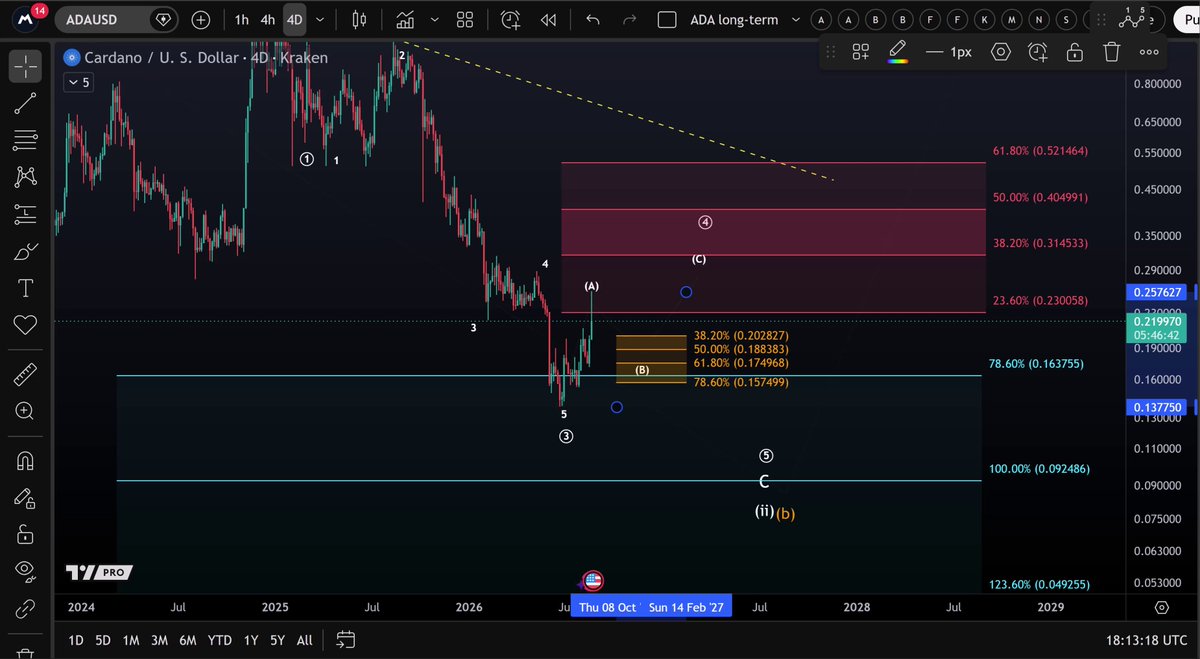Viewport: 1200px width, 659px height.
Task: Toggle magnet mode in left toolbar
Action: tap(25, 461)
